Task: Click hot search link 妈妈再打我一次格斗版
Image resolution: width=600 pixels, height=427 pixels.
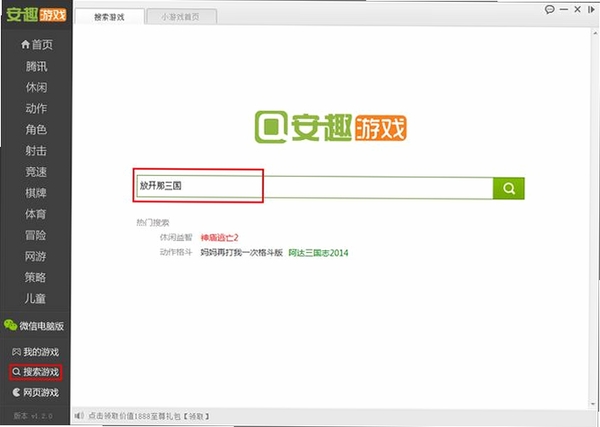Action: click(x=242, y=253)
